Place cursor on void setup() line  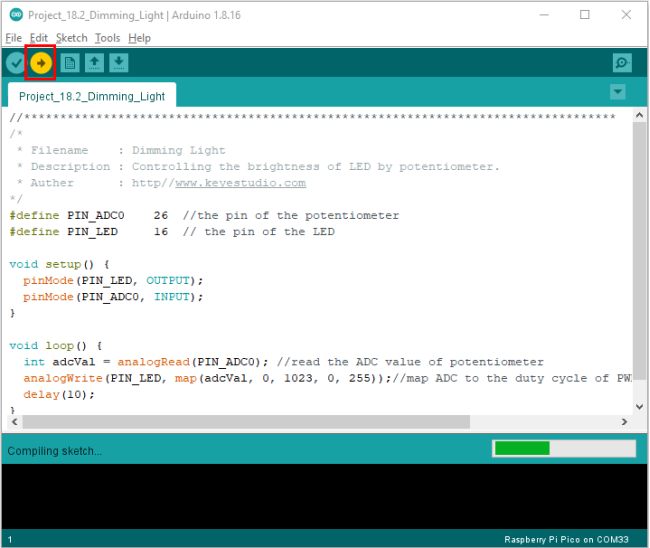pos(59,264)
